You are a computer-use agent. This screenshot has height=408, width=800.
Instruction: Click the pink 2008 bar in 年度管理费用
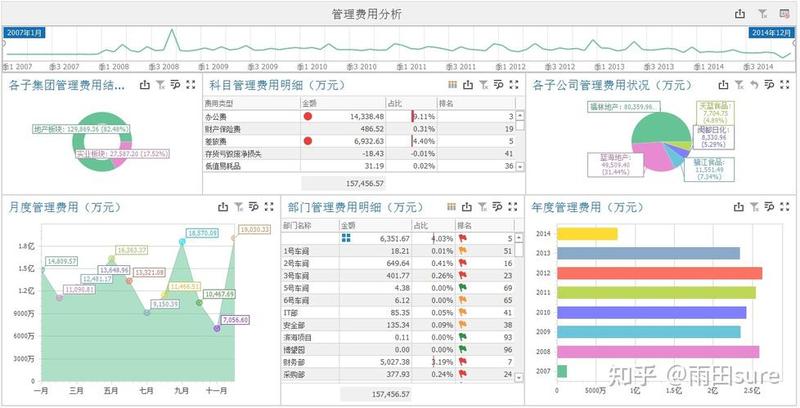(658, 352)
